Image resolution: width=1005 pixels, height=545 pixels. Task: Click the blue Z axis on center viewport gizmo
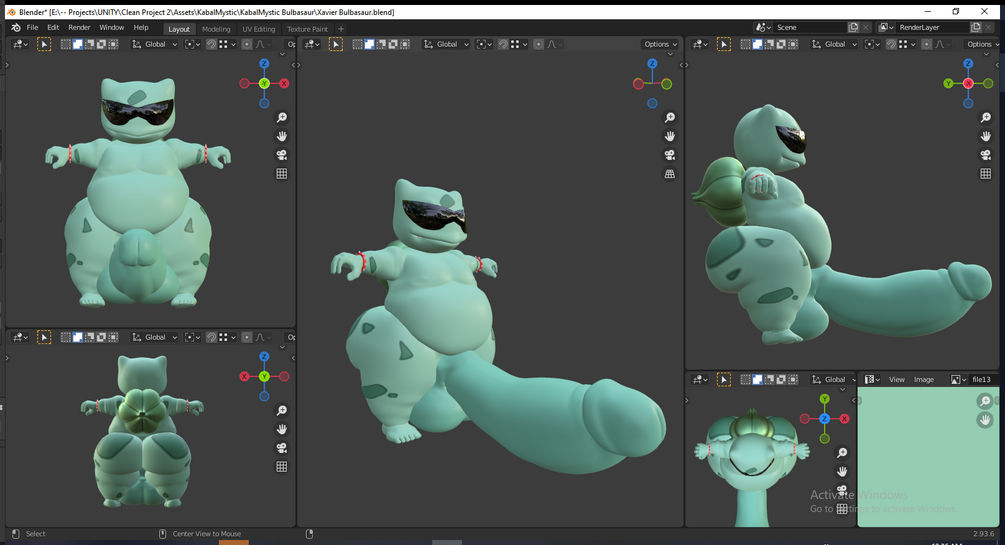click(x=652, y=63)
